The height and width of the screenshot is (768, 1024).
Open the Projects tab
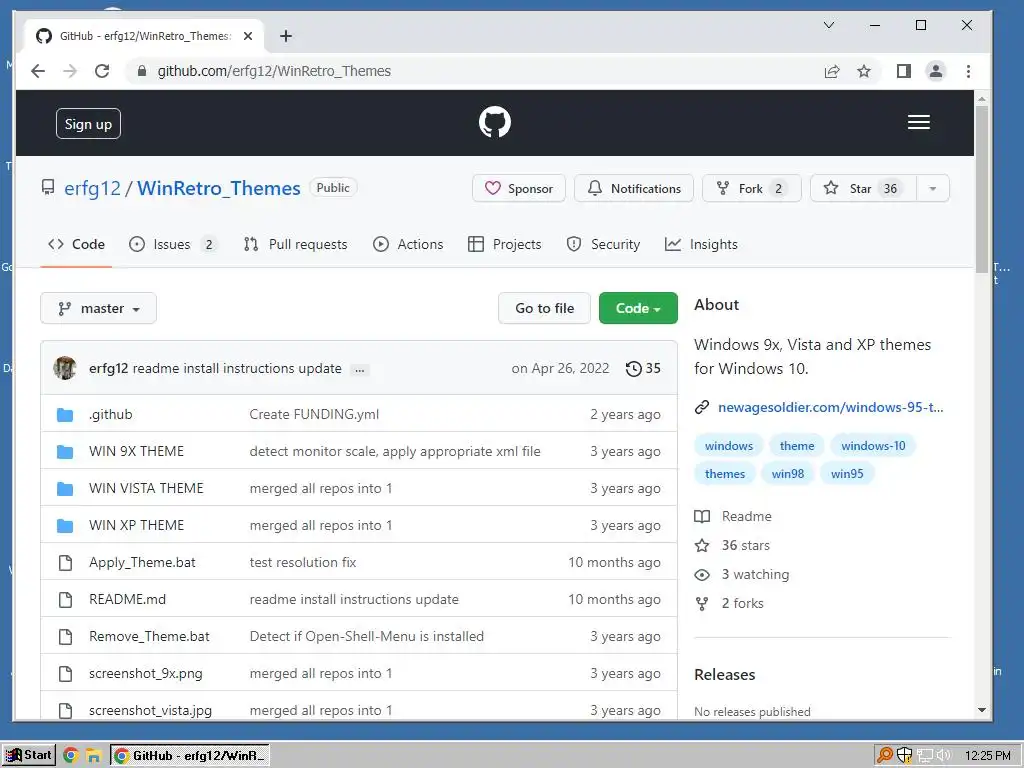tap(505, 244)
